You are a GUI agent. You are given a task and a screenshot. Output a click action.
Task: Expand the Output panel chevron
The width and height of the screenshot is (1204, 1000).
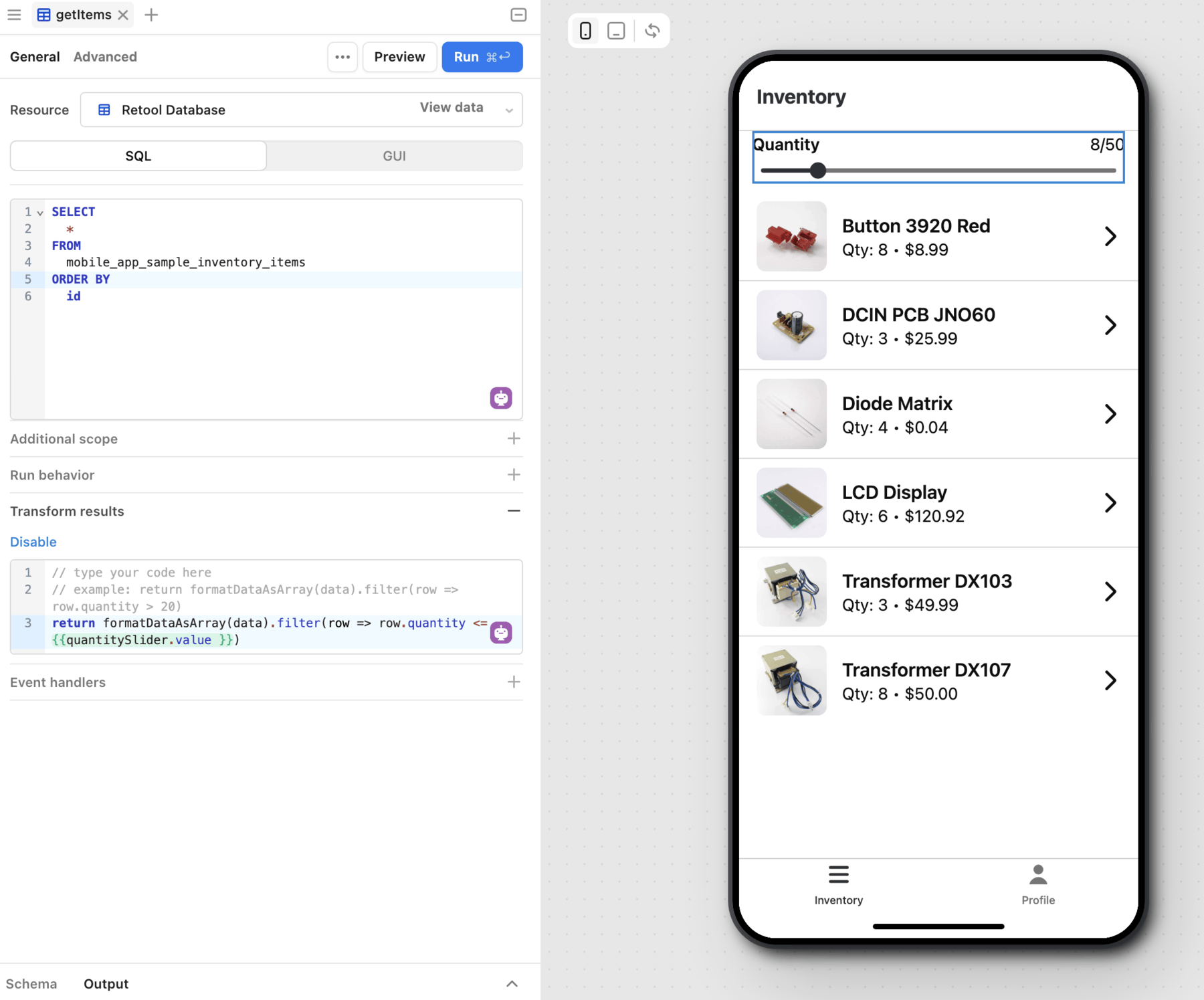point(512,984)
